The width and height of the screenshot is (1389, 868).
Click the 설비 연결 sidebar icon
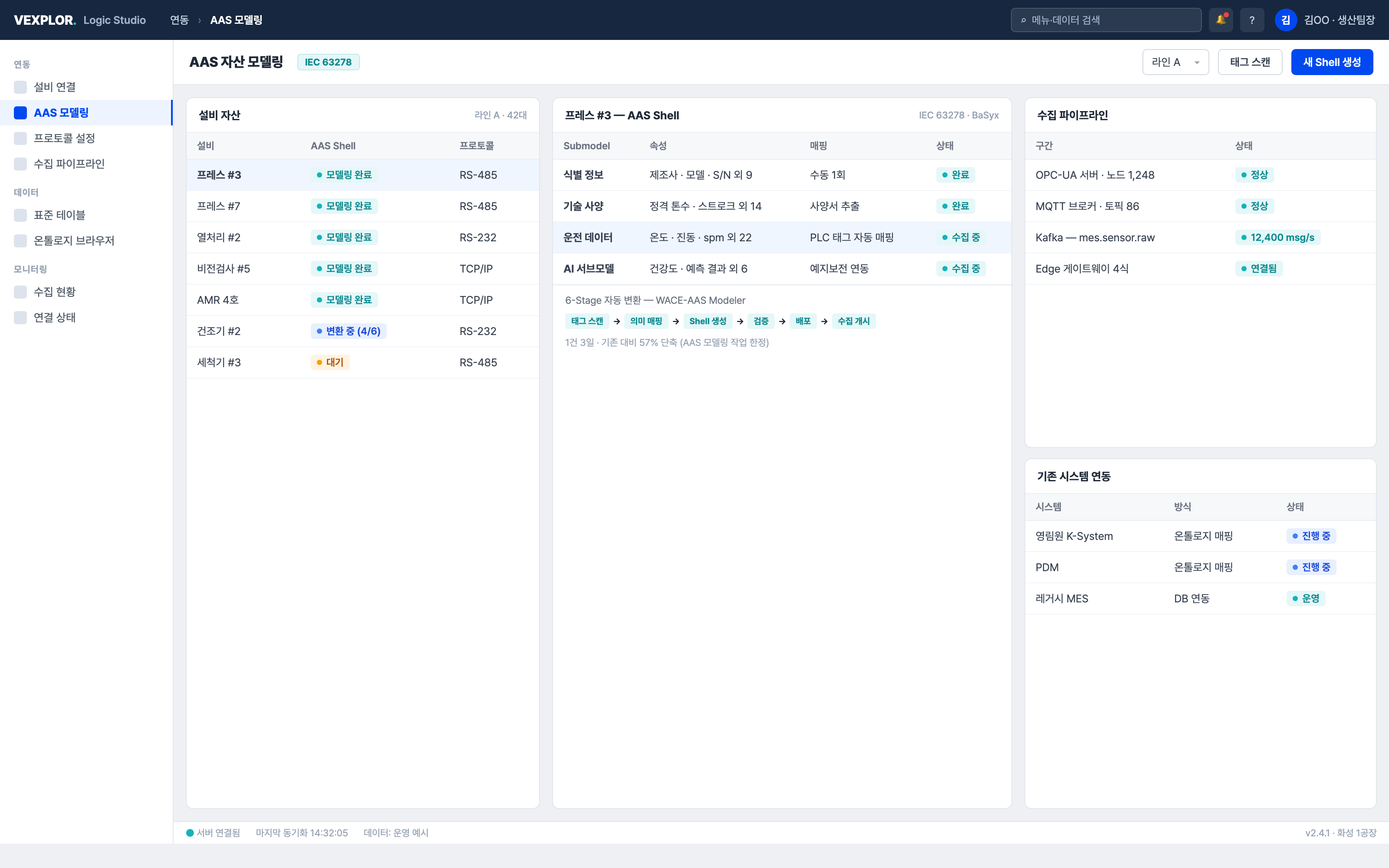(x=21, y=87)
